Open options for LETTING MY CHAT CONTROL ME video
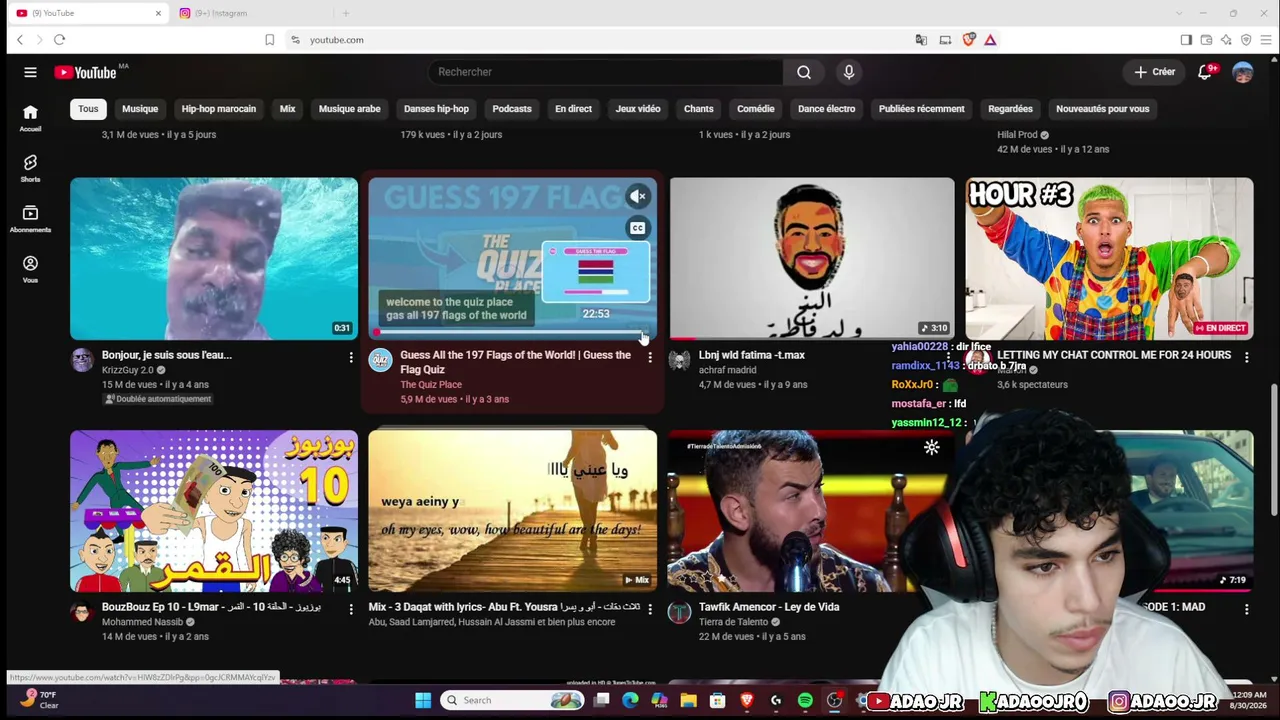The image size is (1280, 720). coord(1246,357)
